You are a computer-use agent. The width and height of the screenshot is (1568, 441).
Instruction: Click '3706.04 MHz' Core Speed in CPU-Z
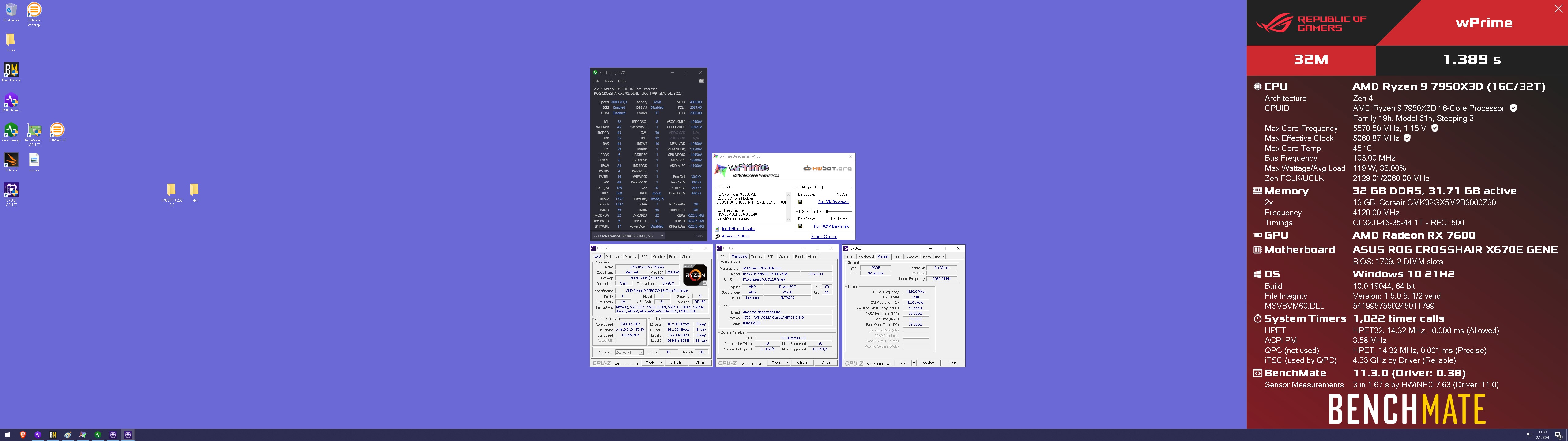[x=630, y=324]
